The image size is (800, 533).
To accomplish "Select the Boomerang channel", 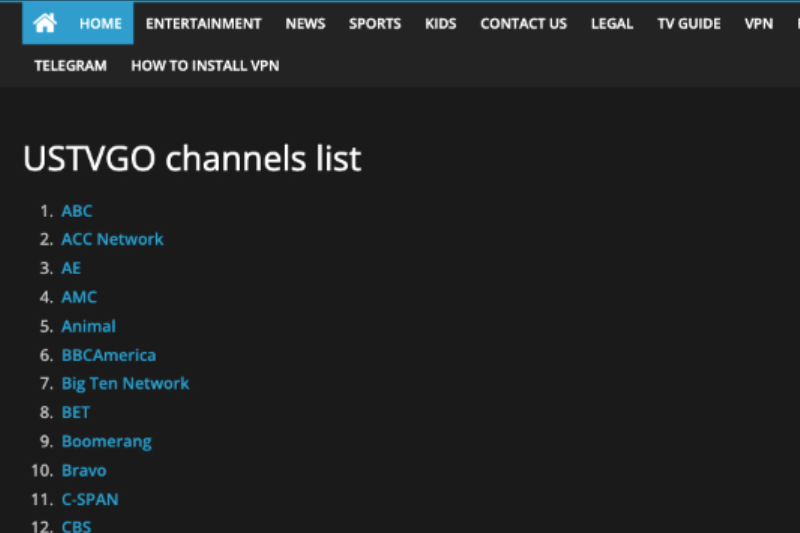I will coord(107,441).
